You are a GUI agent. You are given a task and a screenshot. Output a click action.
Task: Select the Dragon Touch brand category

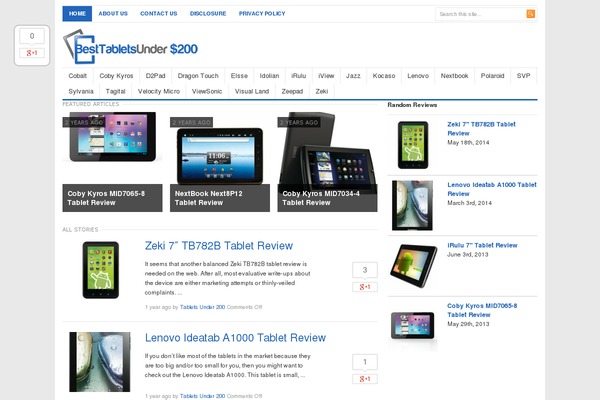pos(198,76)
